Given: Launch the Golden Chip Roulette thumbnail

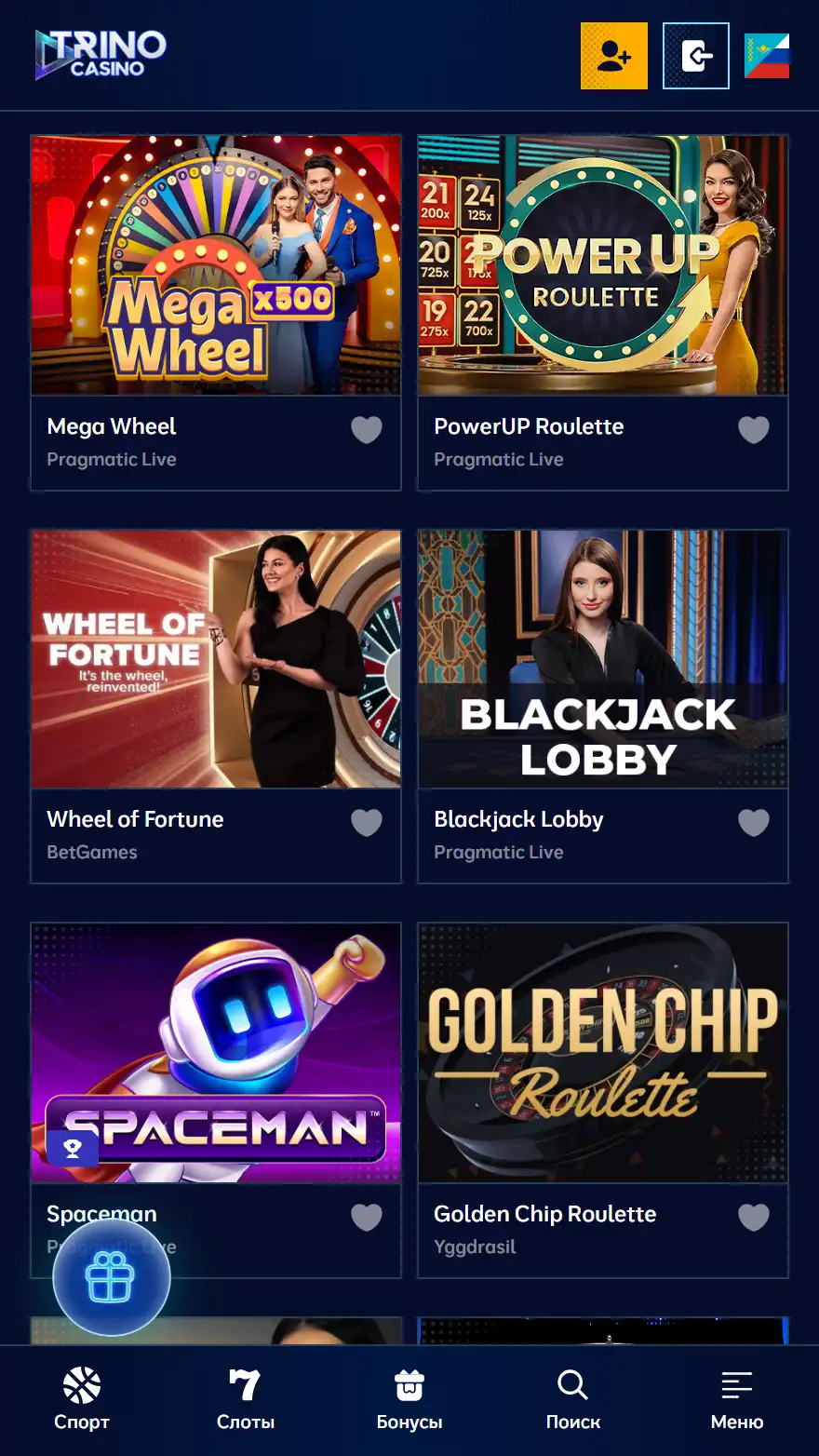Looking at the screenshot, I should [x=603, y=1053].
